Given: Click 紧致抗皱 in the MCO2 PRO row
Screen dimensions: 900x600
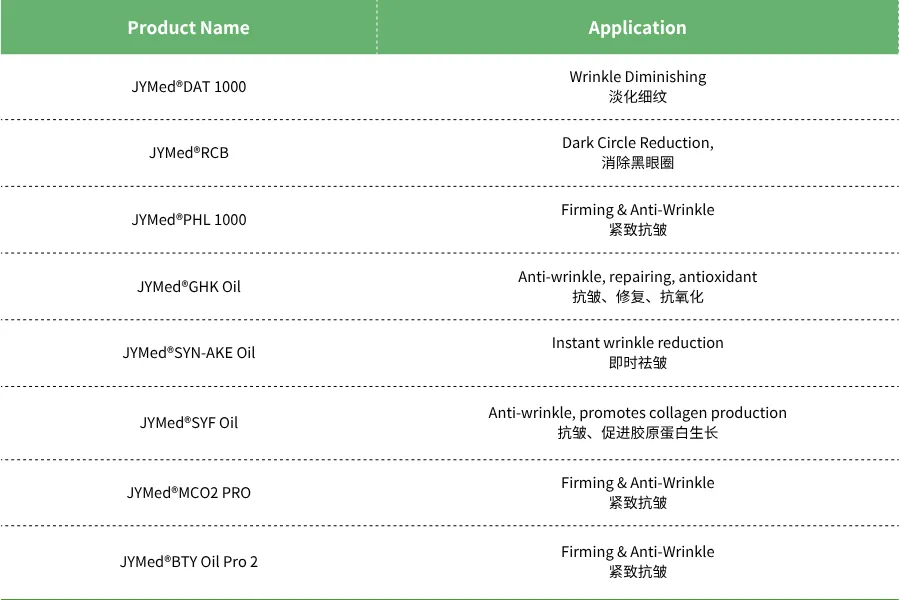Looking at the screenshot, I should (638, 503).
